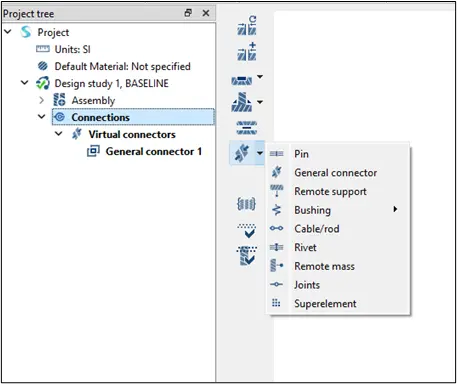457x384 pixels.
Task: Choose Cable/rod connector option
Action: 338,229
